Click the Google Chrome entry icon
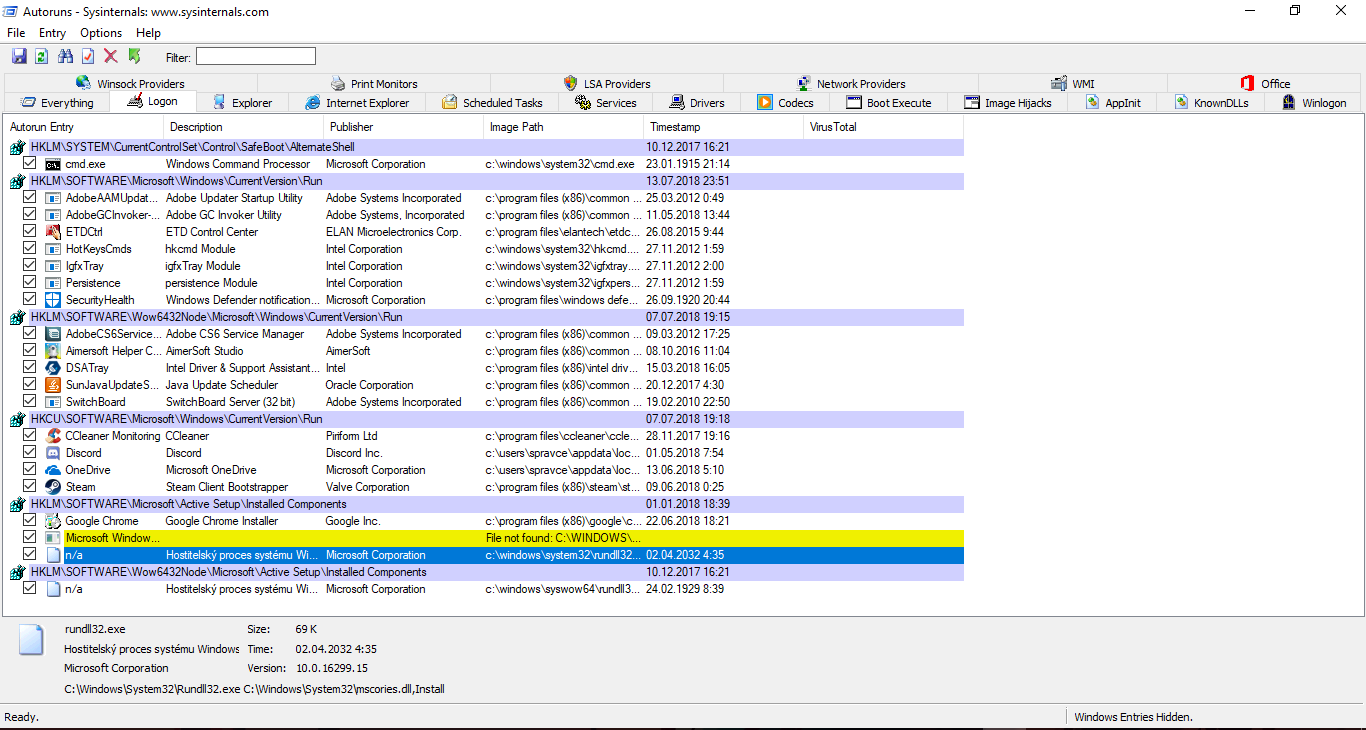 (53, 521)
